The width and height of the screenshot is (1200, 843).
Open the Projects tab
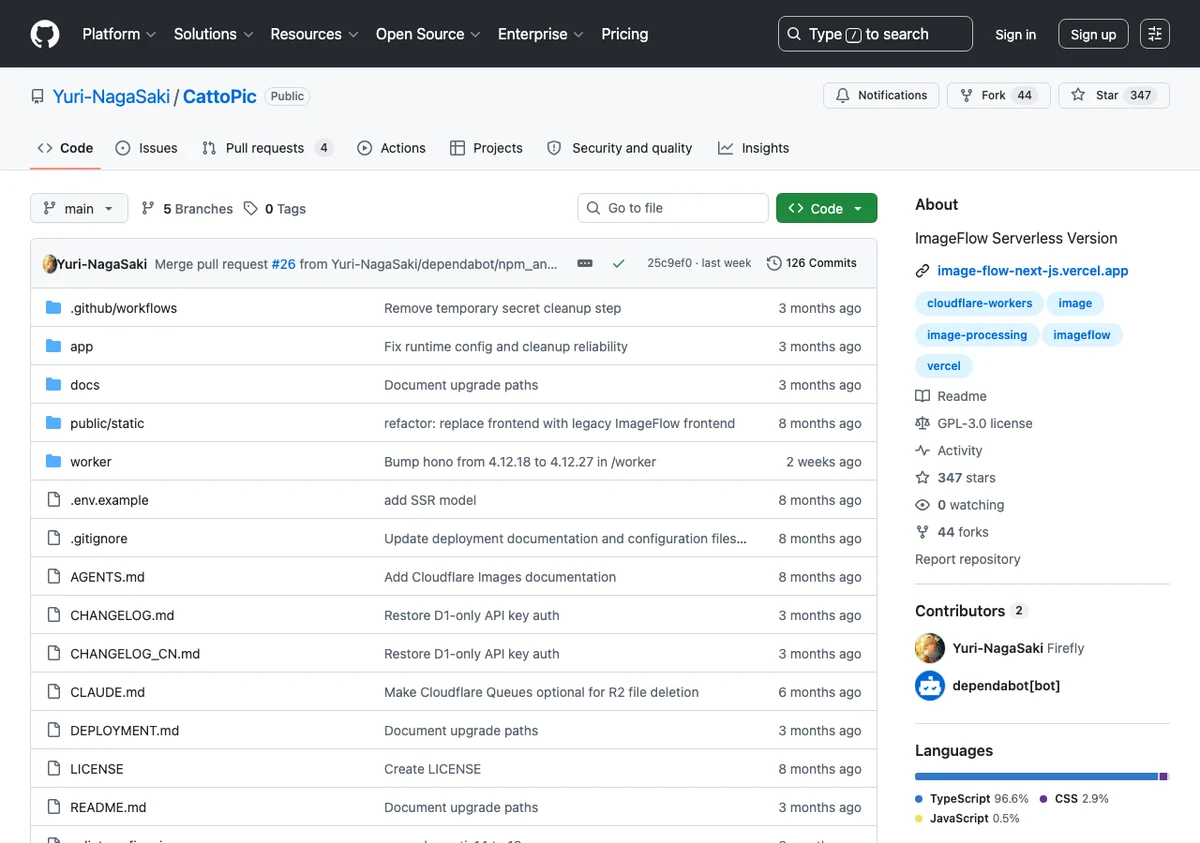[x=486, y=148]
